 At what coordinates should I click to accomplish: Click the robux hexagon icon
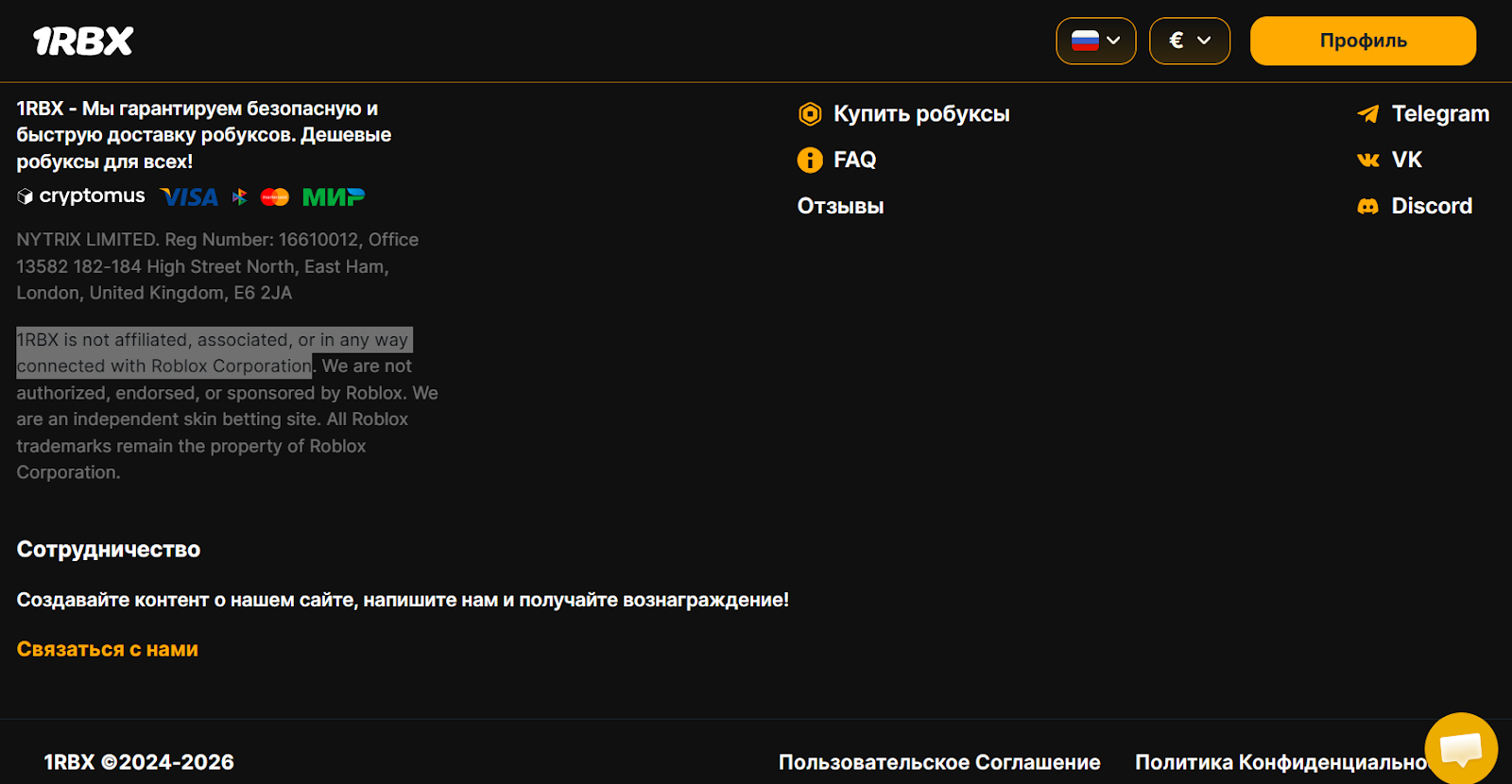click(x=810, y=114)
